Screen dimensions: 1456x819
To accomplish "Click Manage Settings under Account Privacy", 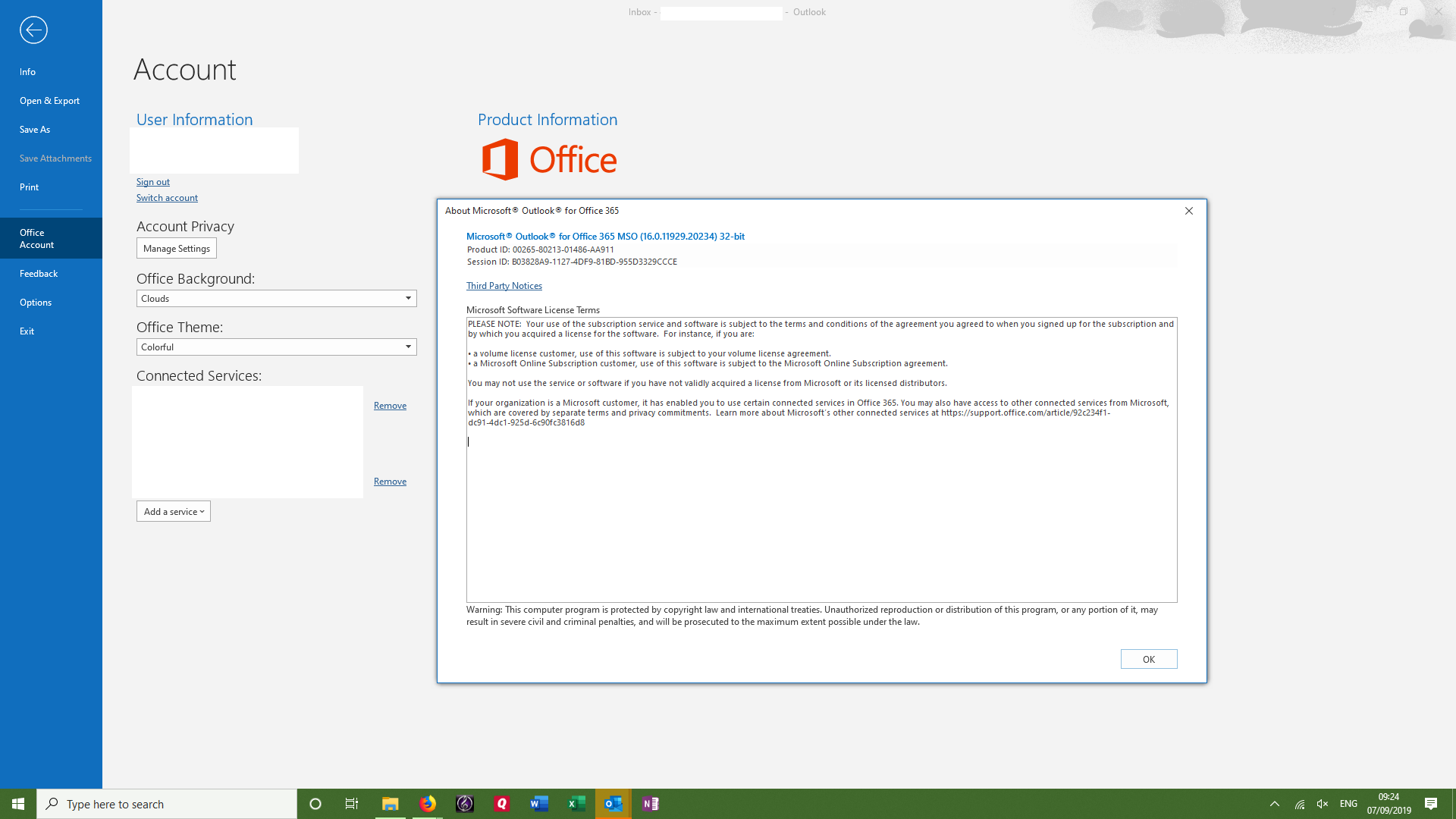I will click(176, 248).
